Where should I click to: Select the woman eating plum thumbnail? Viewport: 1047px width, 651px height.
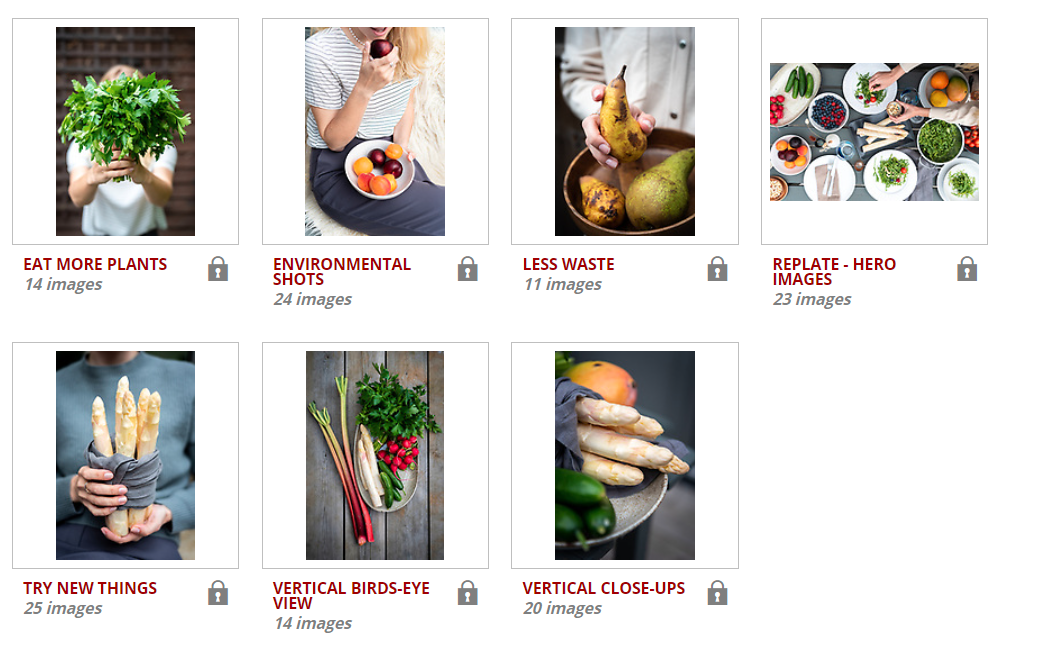pyautogui.click(x=375, y=132)
